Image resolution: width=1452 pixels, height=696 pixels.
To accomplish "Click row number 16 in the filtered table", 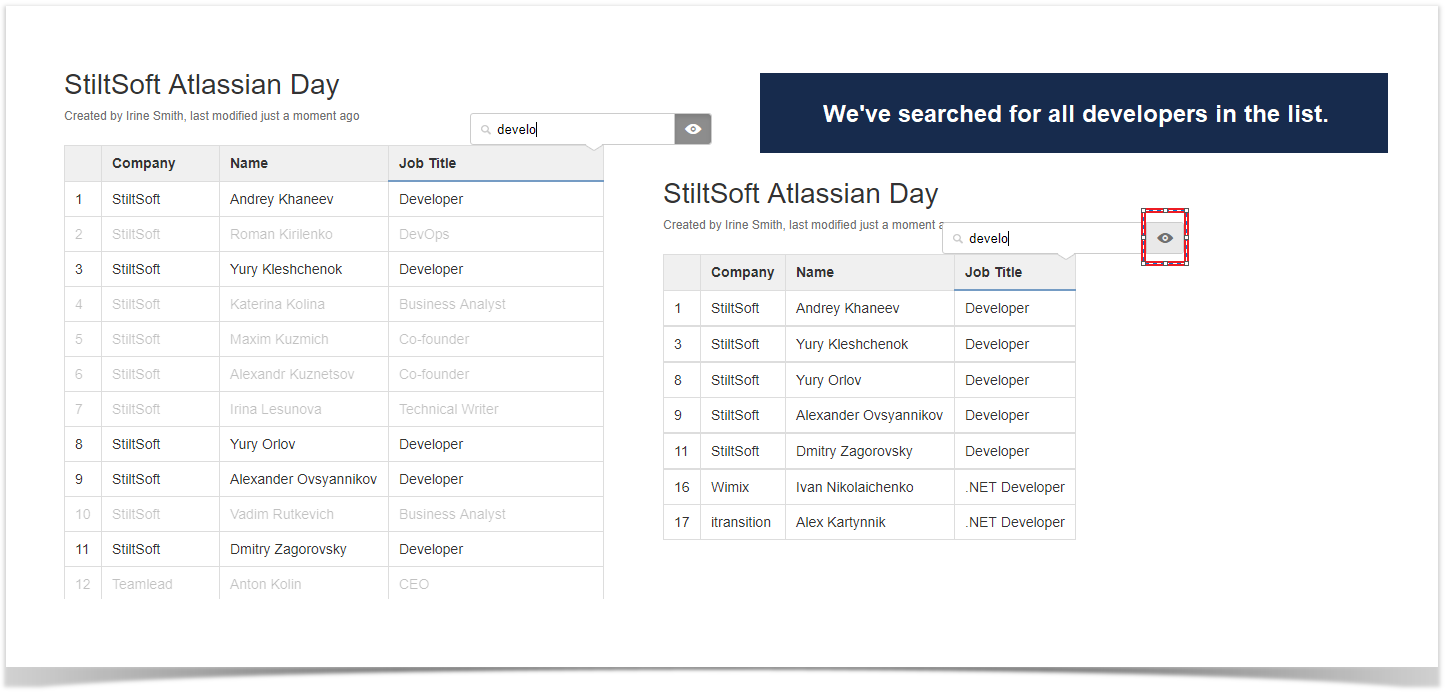I will tap(682, 487).
